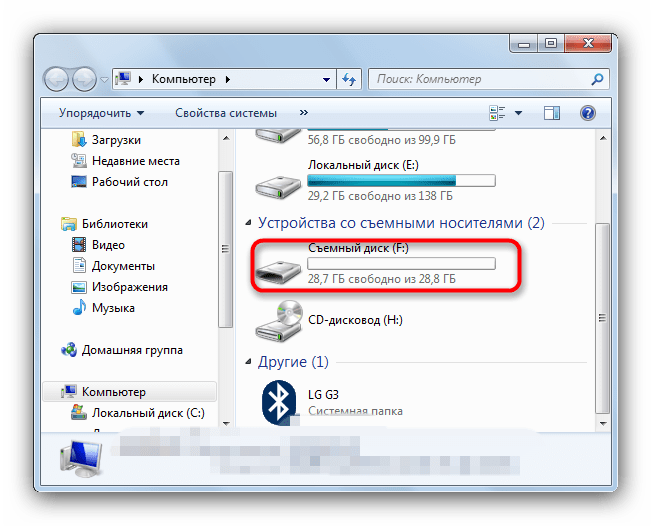Click the Изображения icon
Viewport: 652px width, 526px height.
click(79, 287)
